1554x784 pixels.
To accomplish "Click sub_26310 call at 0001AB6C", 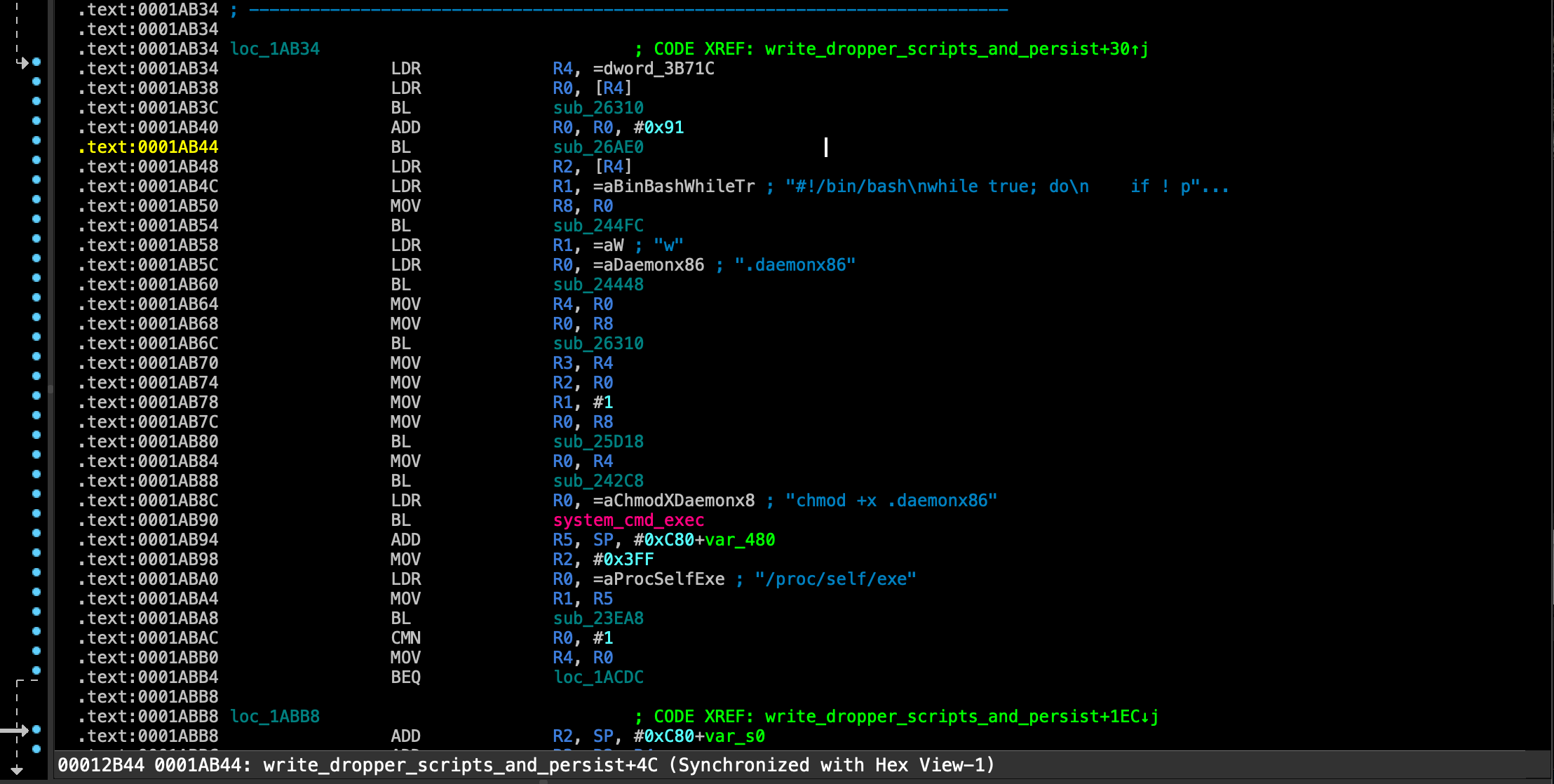I will click(x=598, y=344).
